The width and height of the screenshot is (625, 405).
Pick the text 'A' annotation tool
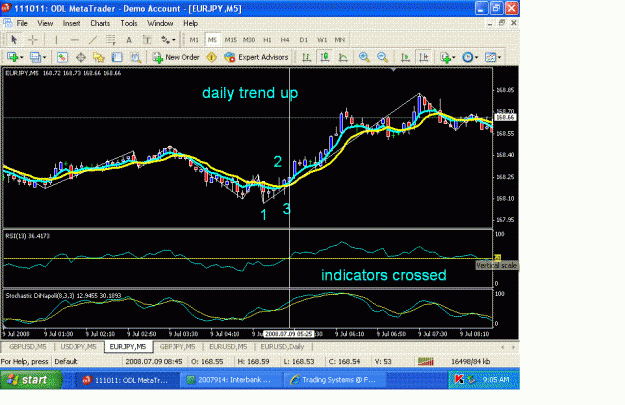coord(129,39)
